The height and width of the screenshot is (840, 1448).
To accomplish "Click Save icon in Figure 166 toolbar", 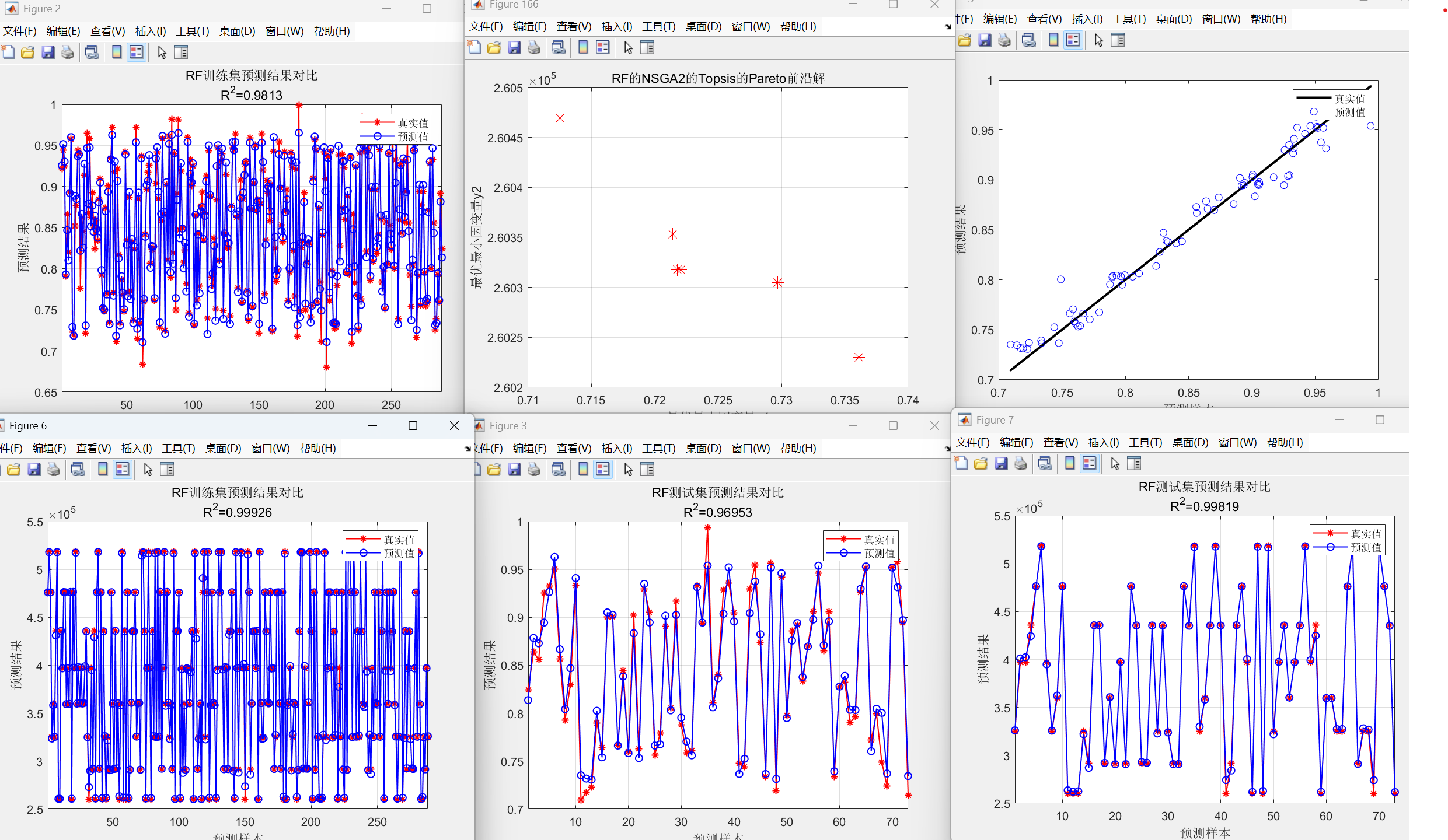I will 514,48.
